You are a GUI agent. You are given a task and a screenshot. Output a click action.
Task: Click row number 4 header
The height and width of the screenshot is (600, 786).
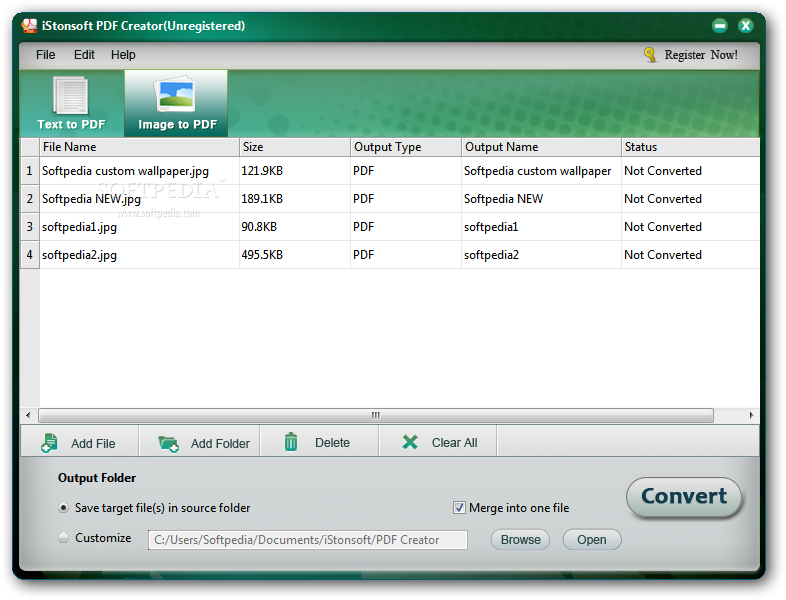[x=30, y=255]
